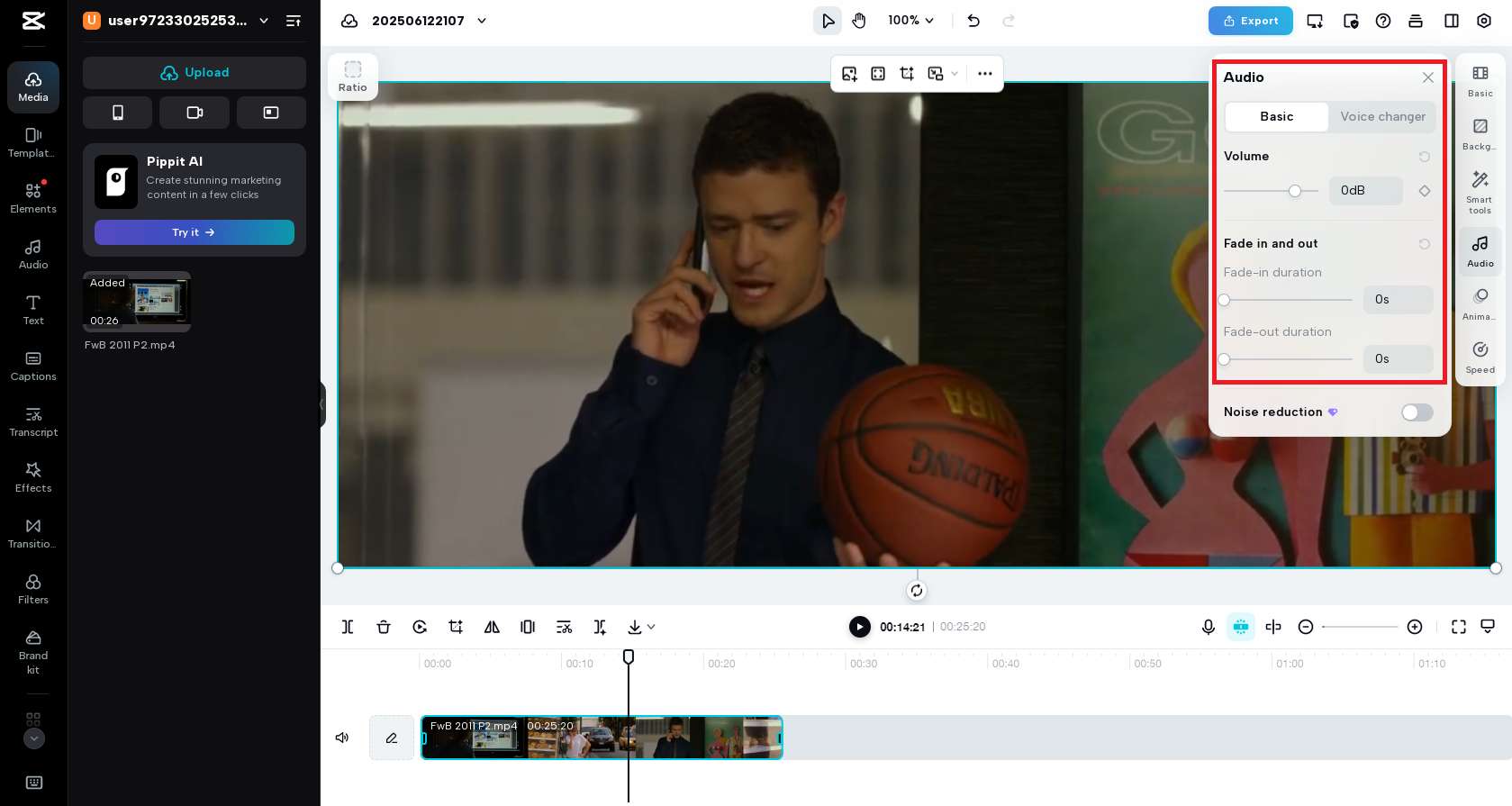Open the keyboard shortcuts icon at sidebar bottom

click(33, 783)
